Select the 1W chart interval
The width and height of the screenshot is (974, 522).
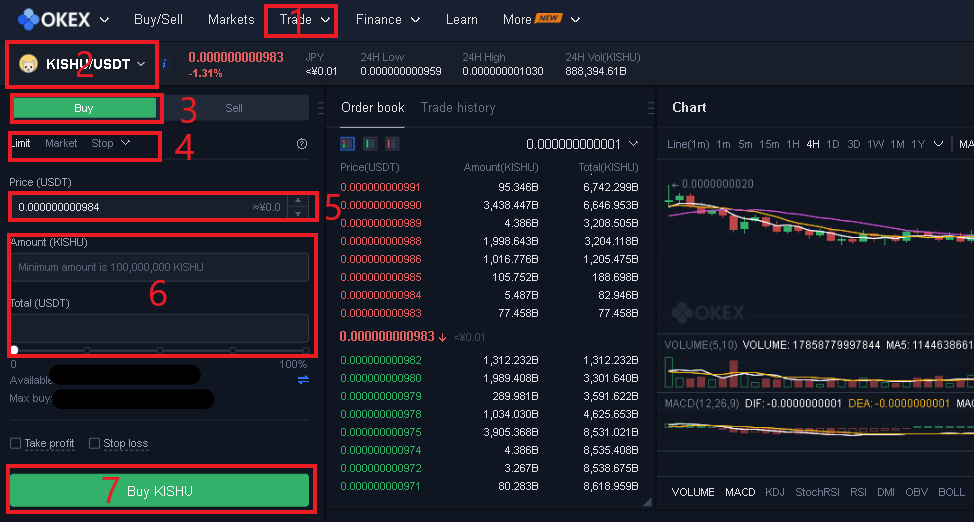pos(875,144)
